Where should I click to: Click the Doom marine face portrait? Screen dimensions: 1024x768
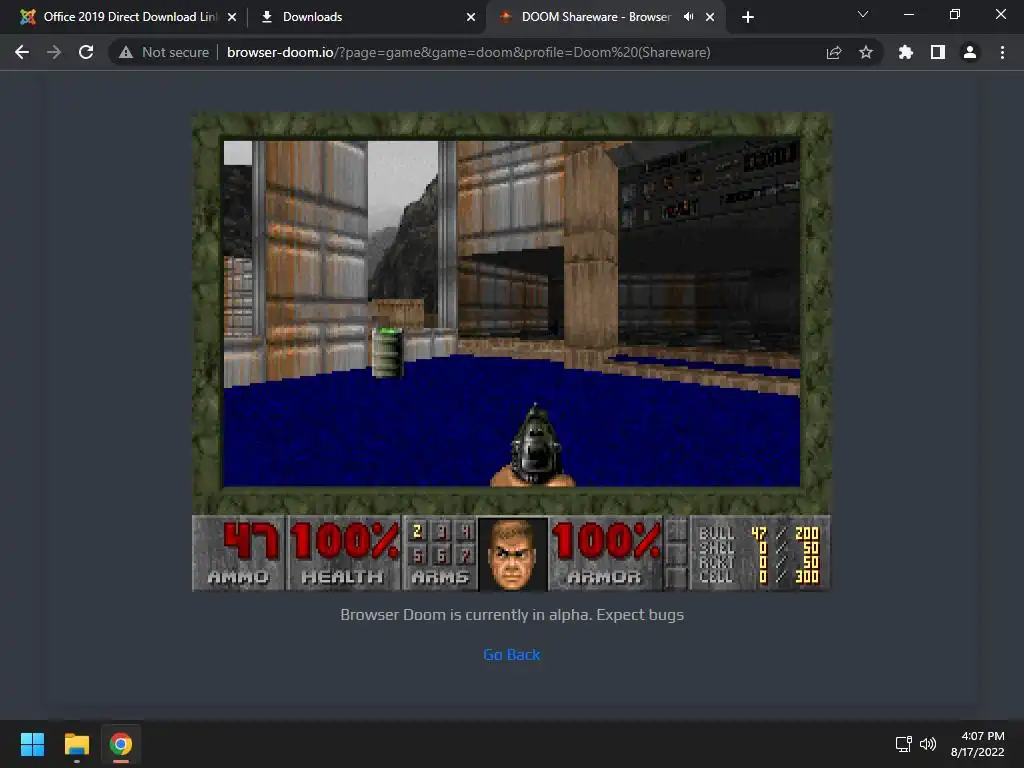coord(513,554)
